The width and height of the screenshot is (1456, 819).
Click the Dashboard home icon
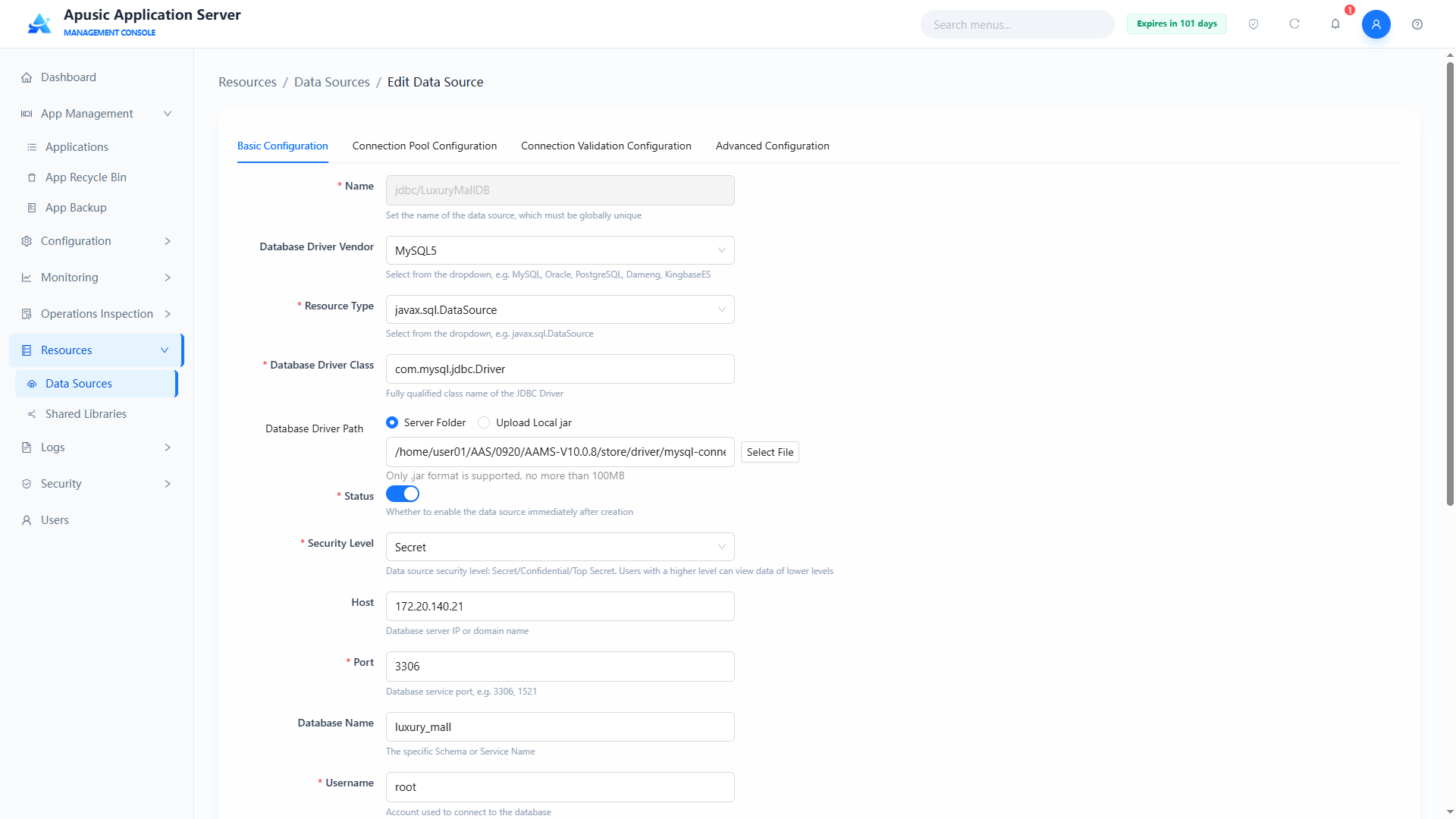(27, 77)
